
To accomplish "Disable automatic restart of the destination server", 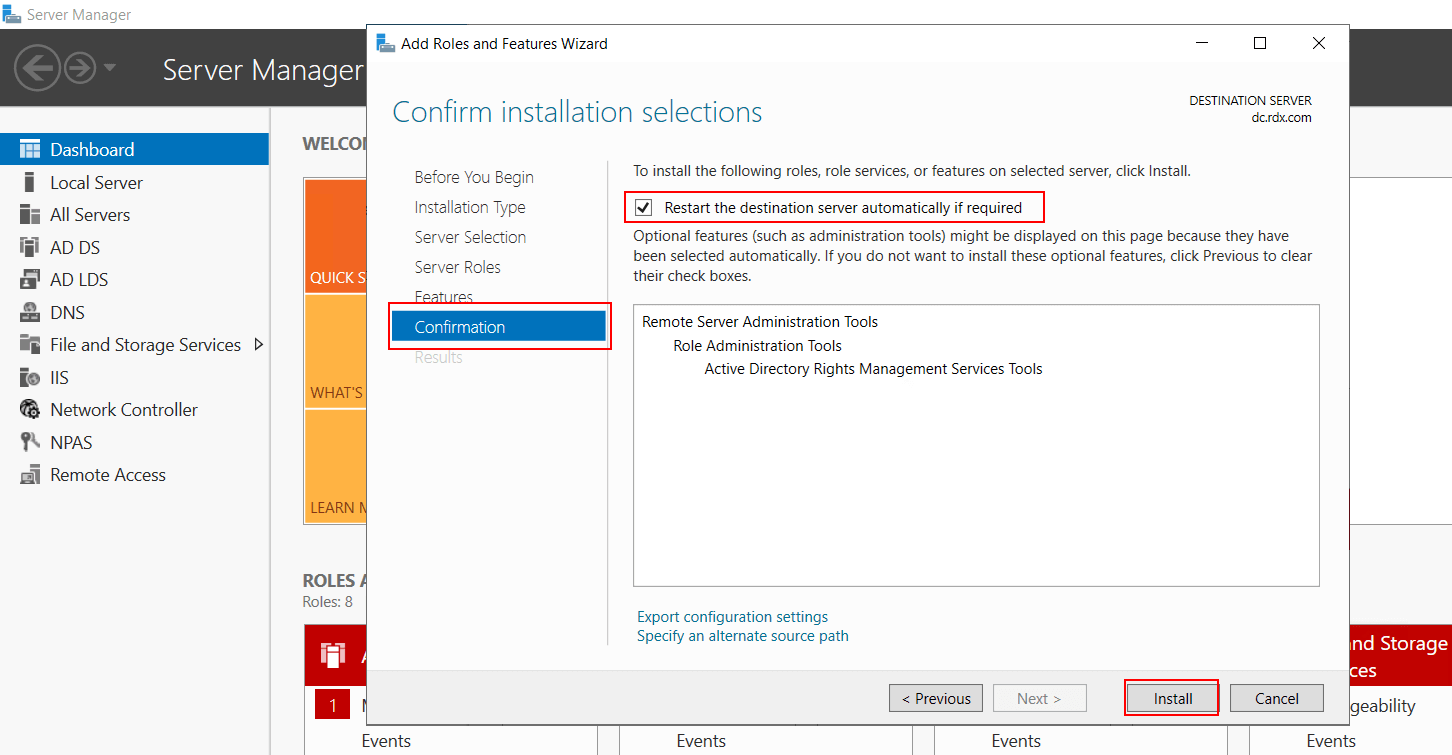I will (643, 207).
